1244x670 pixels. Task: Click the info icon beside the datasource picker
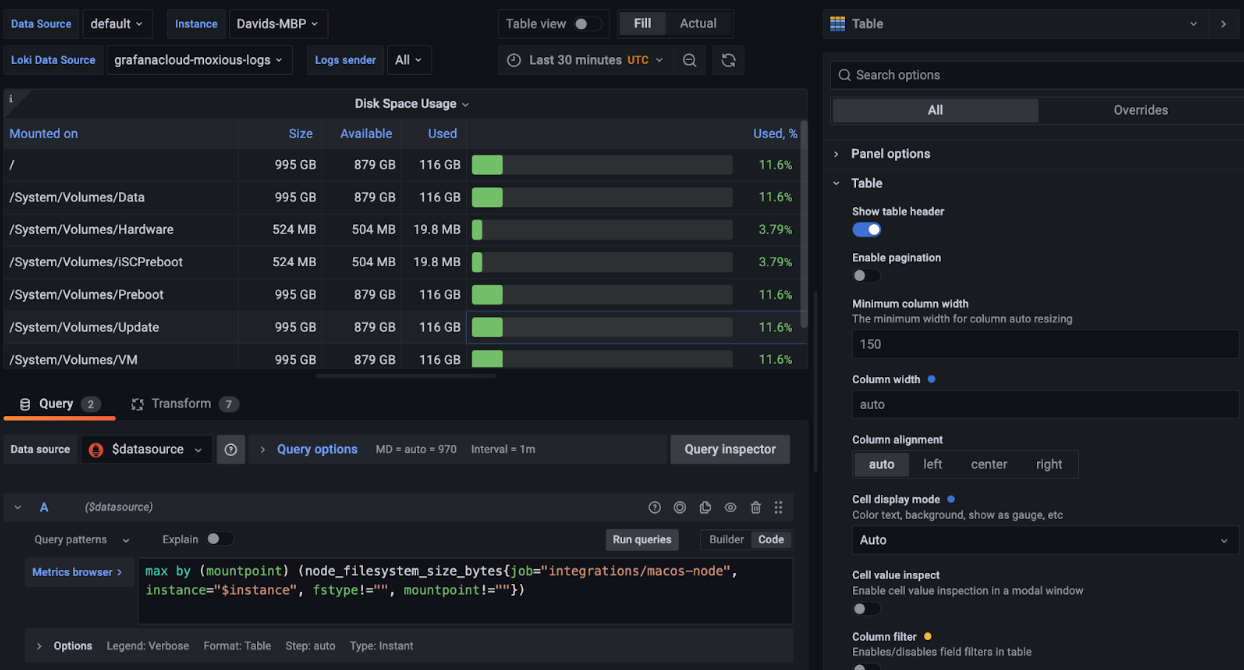click(x=231, y=449)
